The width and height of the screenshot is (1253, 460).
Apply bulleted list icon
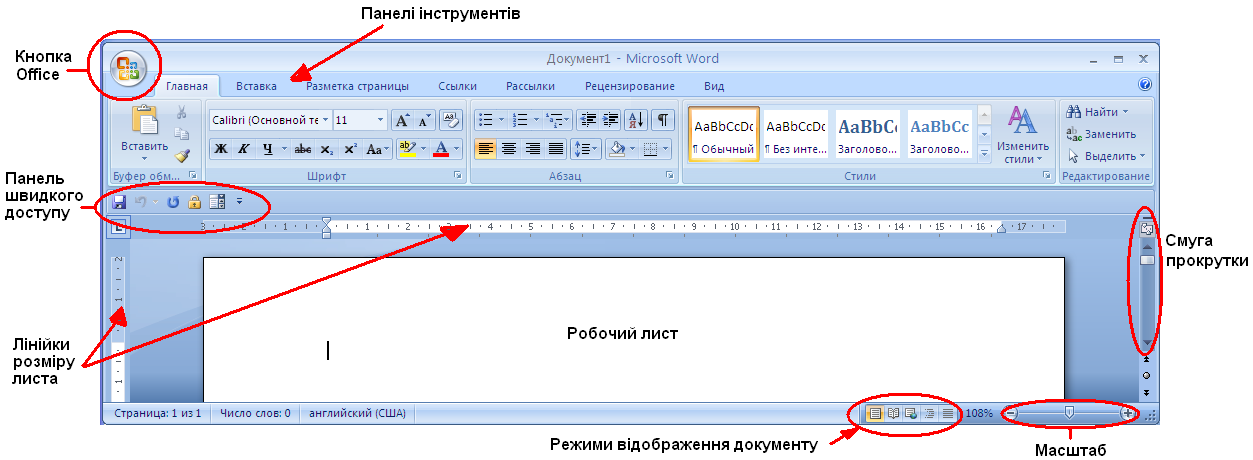coord(487,120)
